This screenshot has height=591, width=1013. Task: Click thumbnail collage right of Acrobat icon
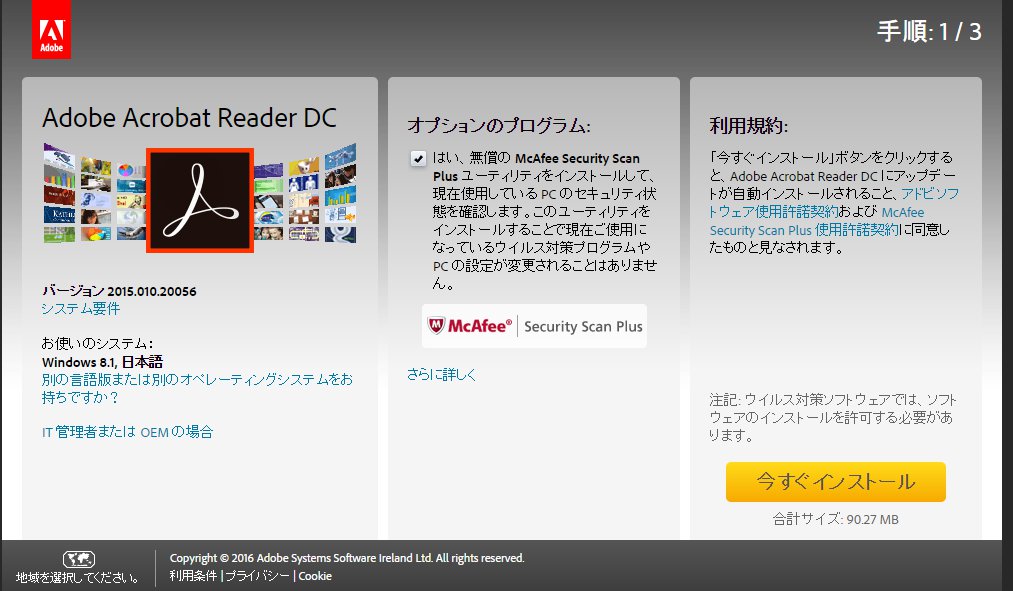305,195
